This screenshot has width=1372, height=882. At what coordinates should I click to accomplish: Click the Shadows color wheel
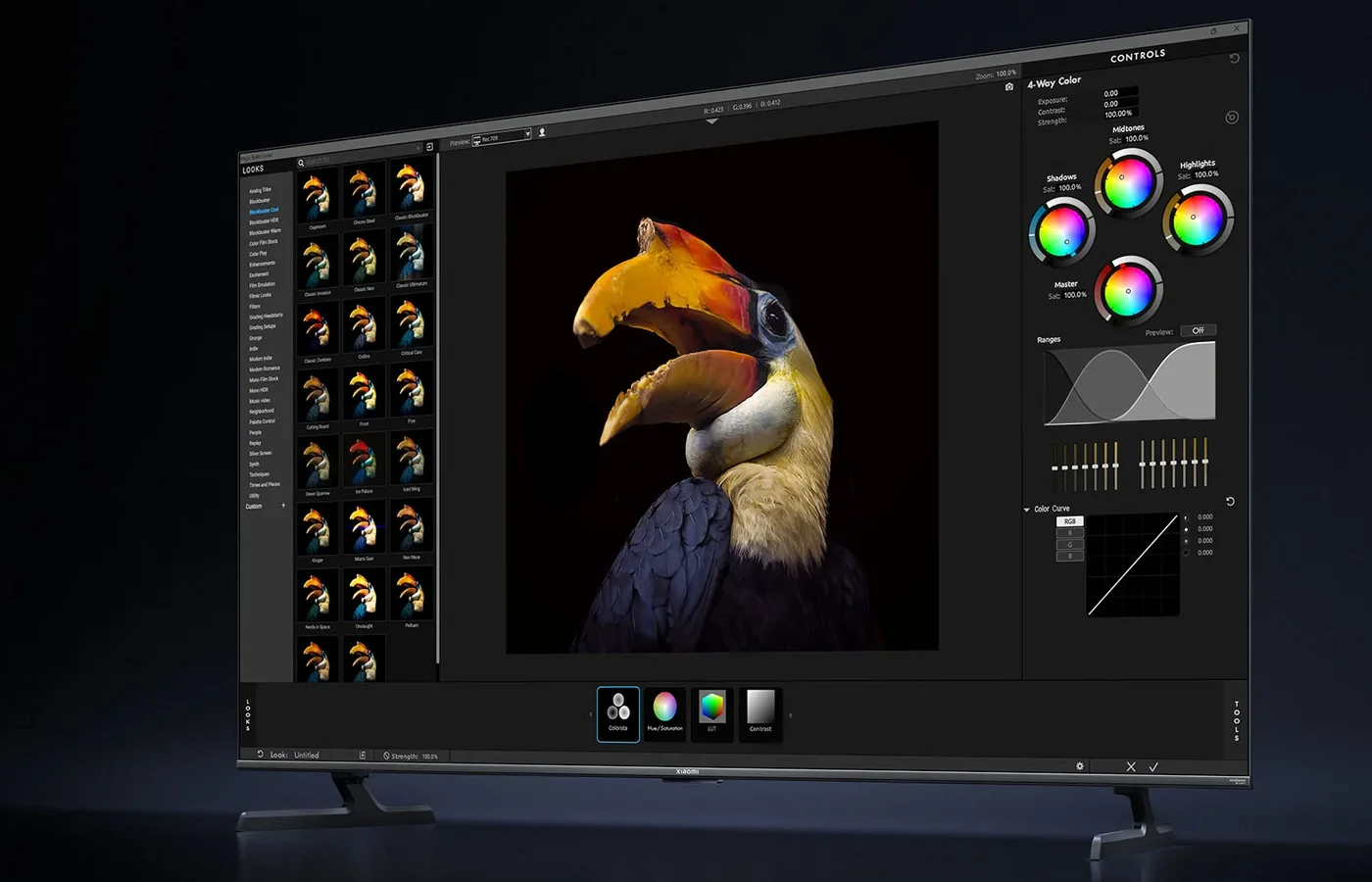[x=1060, y=232]
